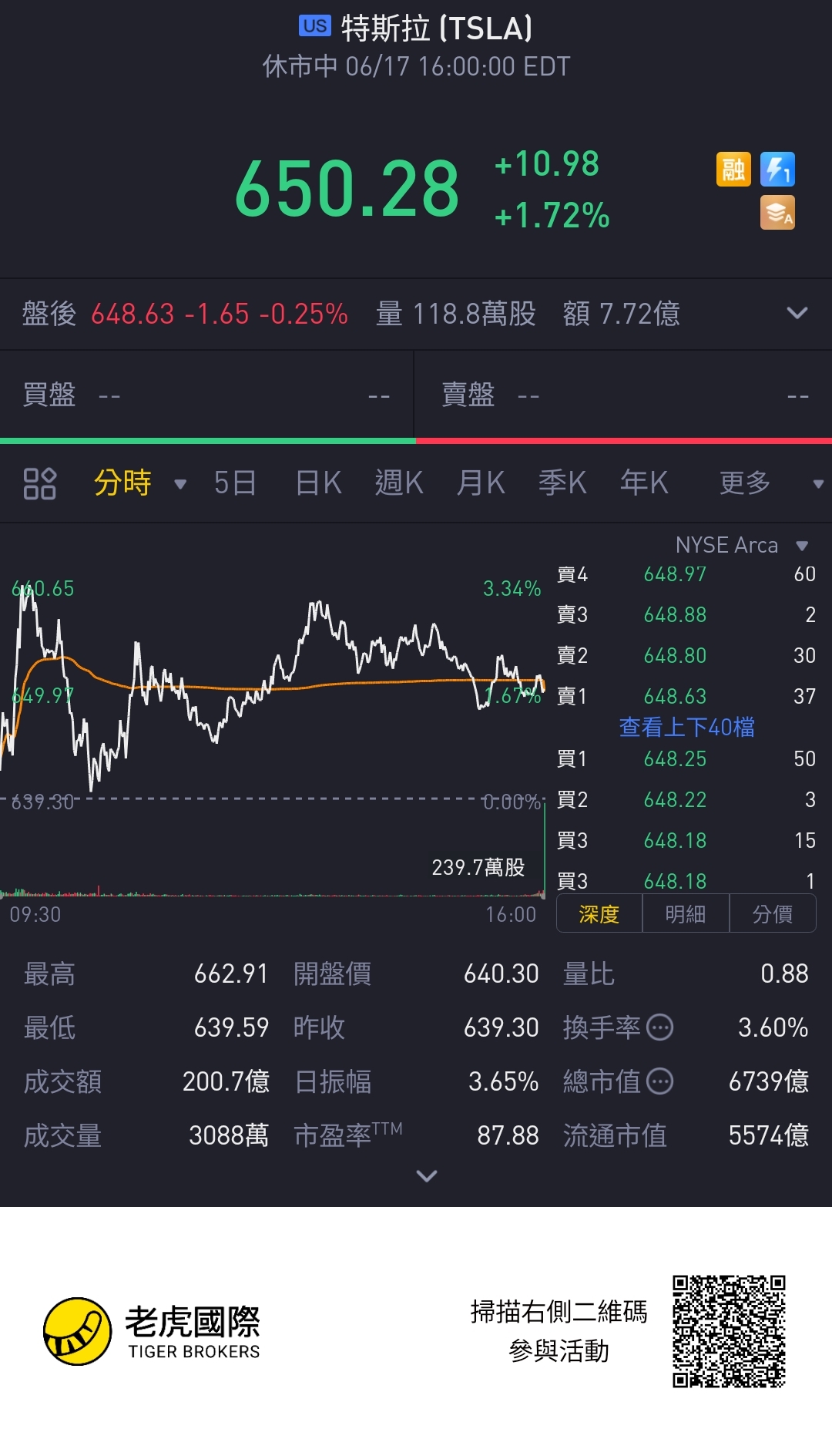Open the 分時 dropdown arrow
The width and height of the screenshot is (832, 1456).
[x=180, y=484]
